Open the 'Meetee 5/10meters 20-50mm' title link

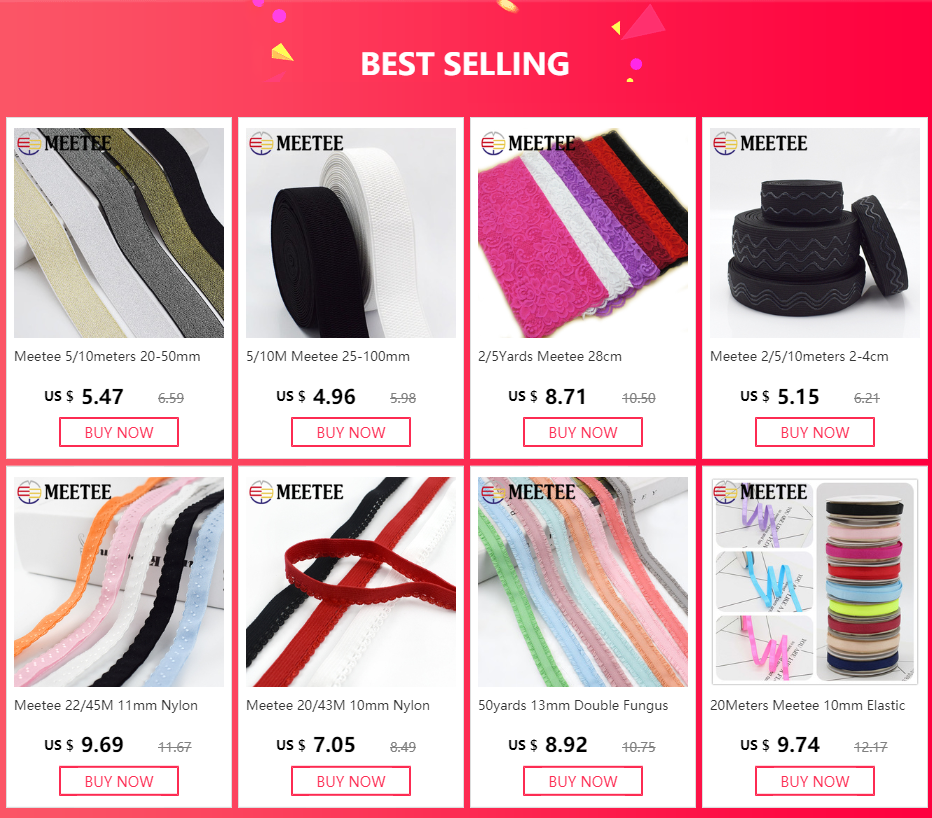[108, 356]
